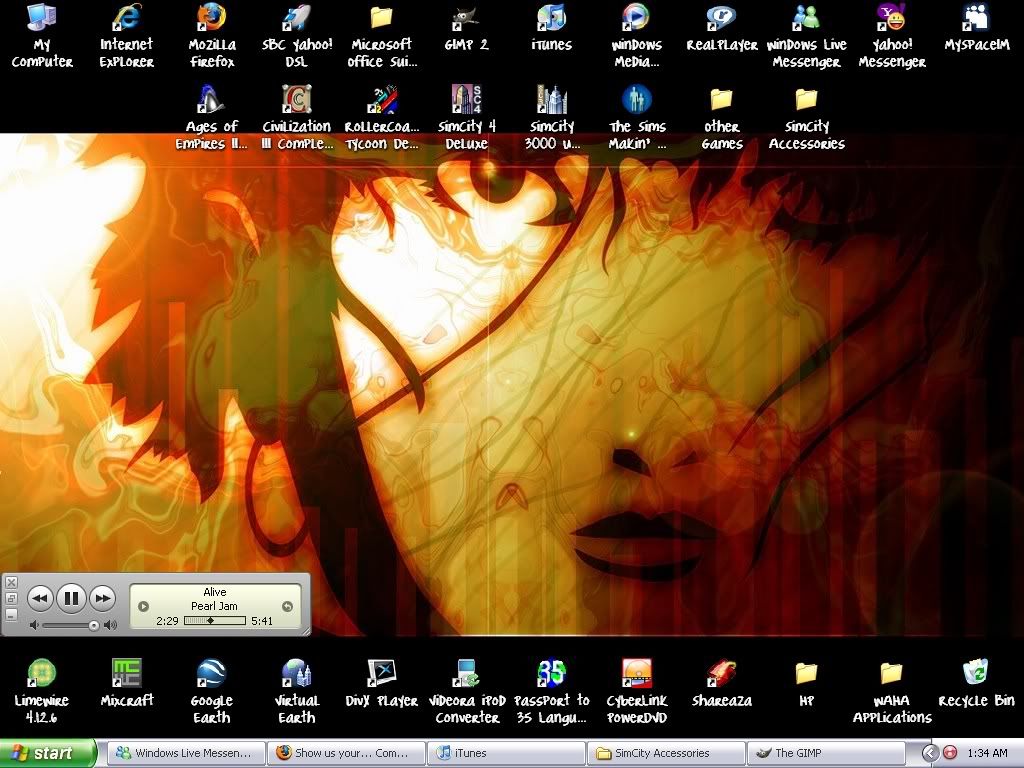The image size is (1024, 768).
Task: Select the RollerCoaster Tycoon desktop shortcut
Action: click(x=382, y=118)
